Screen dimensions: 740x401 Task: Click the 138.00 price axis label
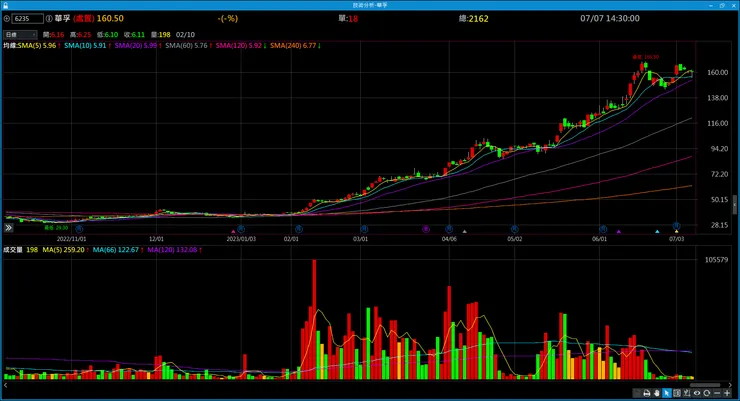[717, 98]
